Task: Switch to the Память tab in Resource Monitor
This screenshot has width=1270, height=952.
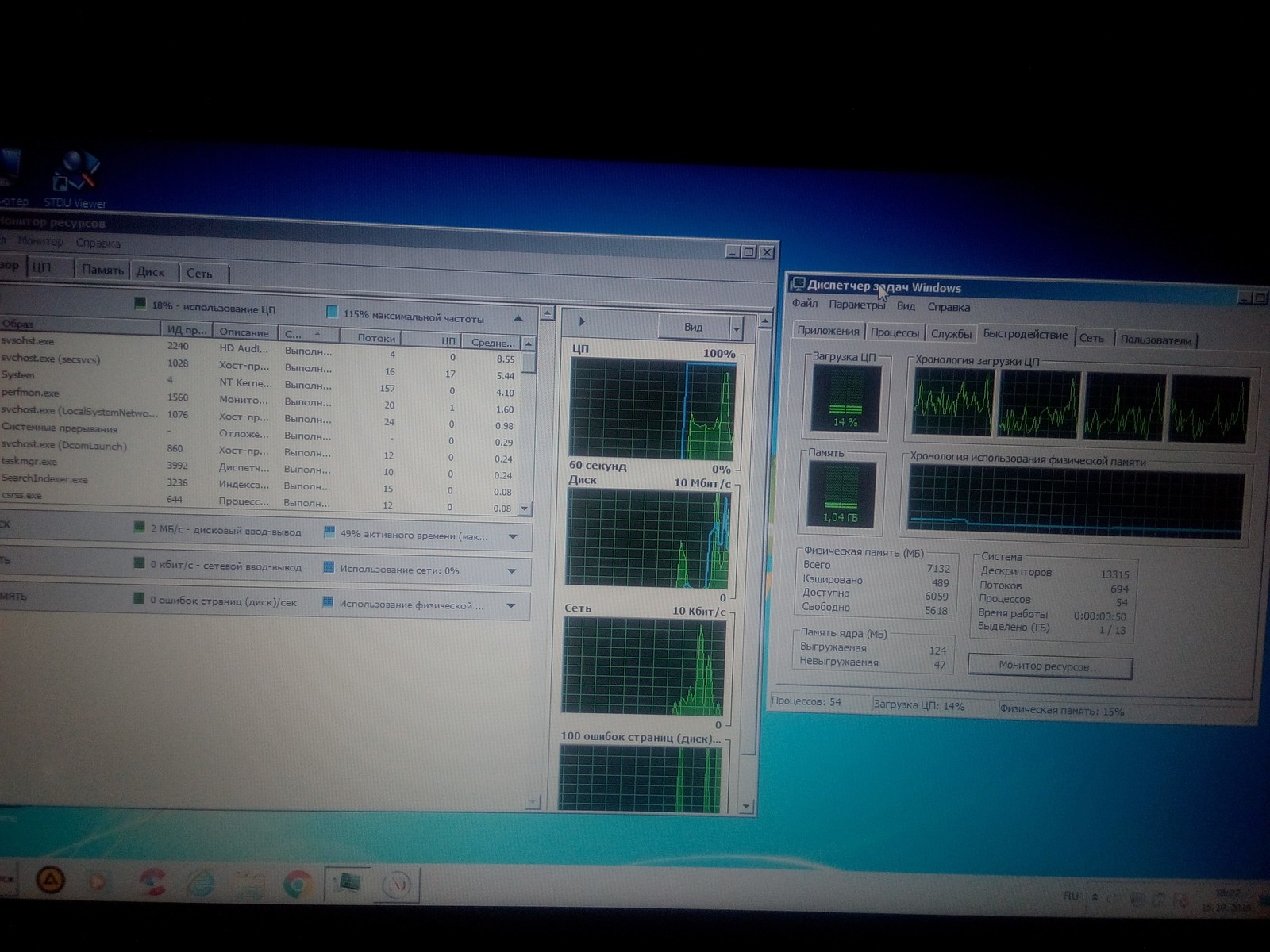Action: pyautogui.click(x=102, y=270)
